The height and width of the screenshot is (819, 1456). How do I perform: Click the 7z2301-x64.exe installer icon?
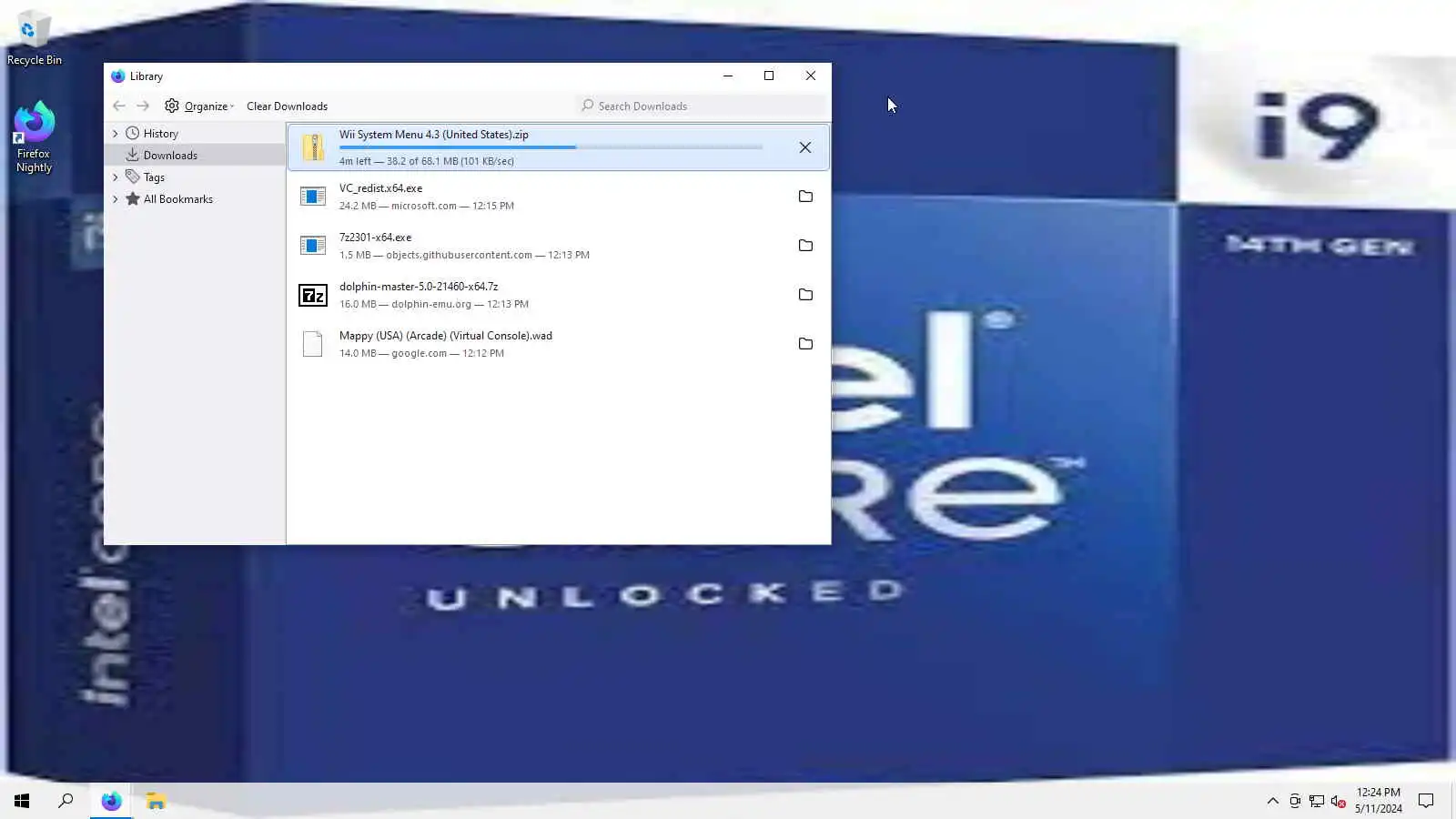(x=313, y=246)
